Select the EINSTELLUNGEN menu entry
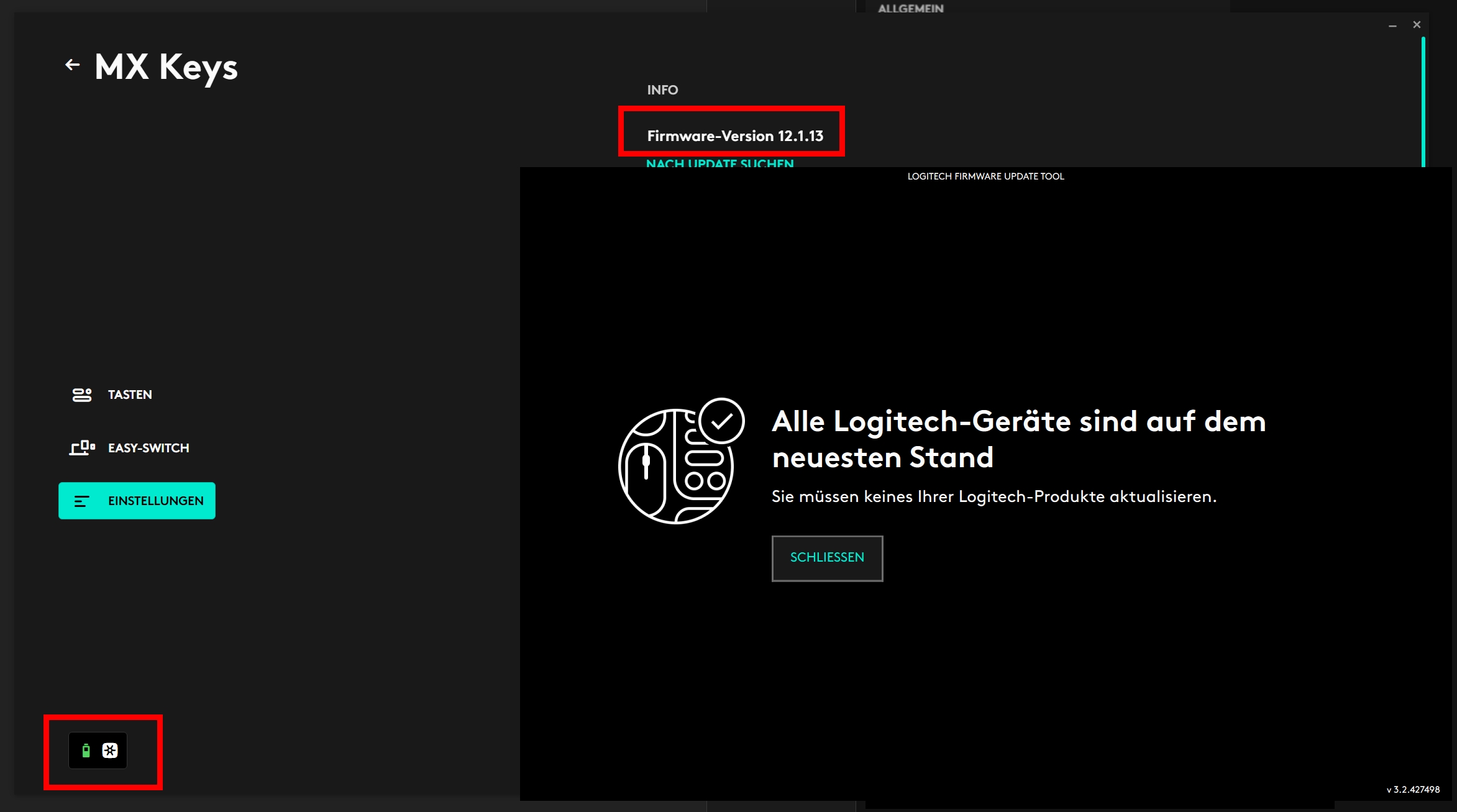The width and height of the screenshot is (1457, 812). pos(155,501)
